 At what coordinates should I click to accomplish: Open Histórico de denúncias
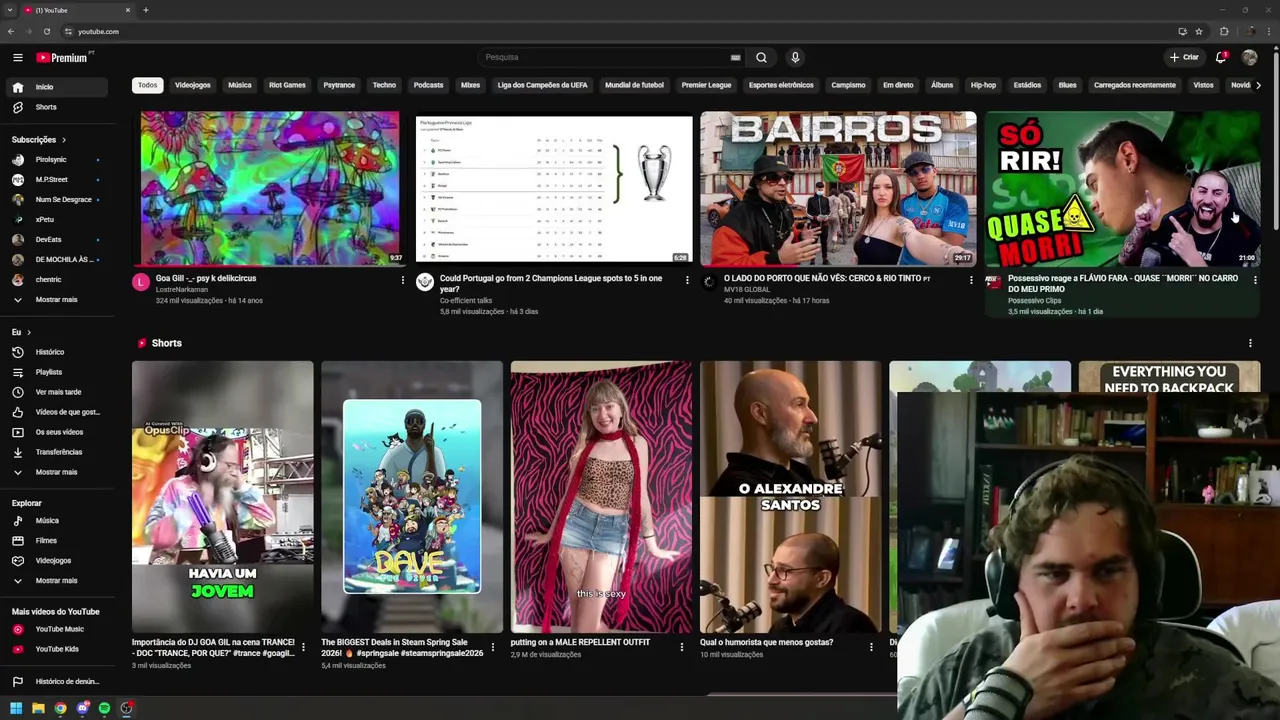[56, 682]
